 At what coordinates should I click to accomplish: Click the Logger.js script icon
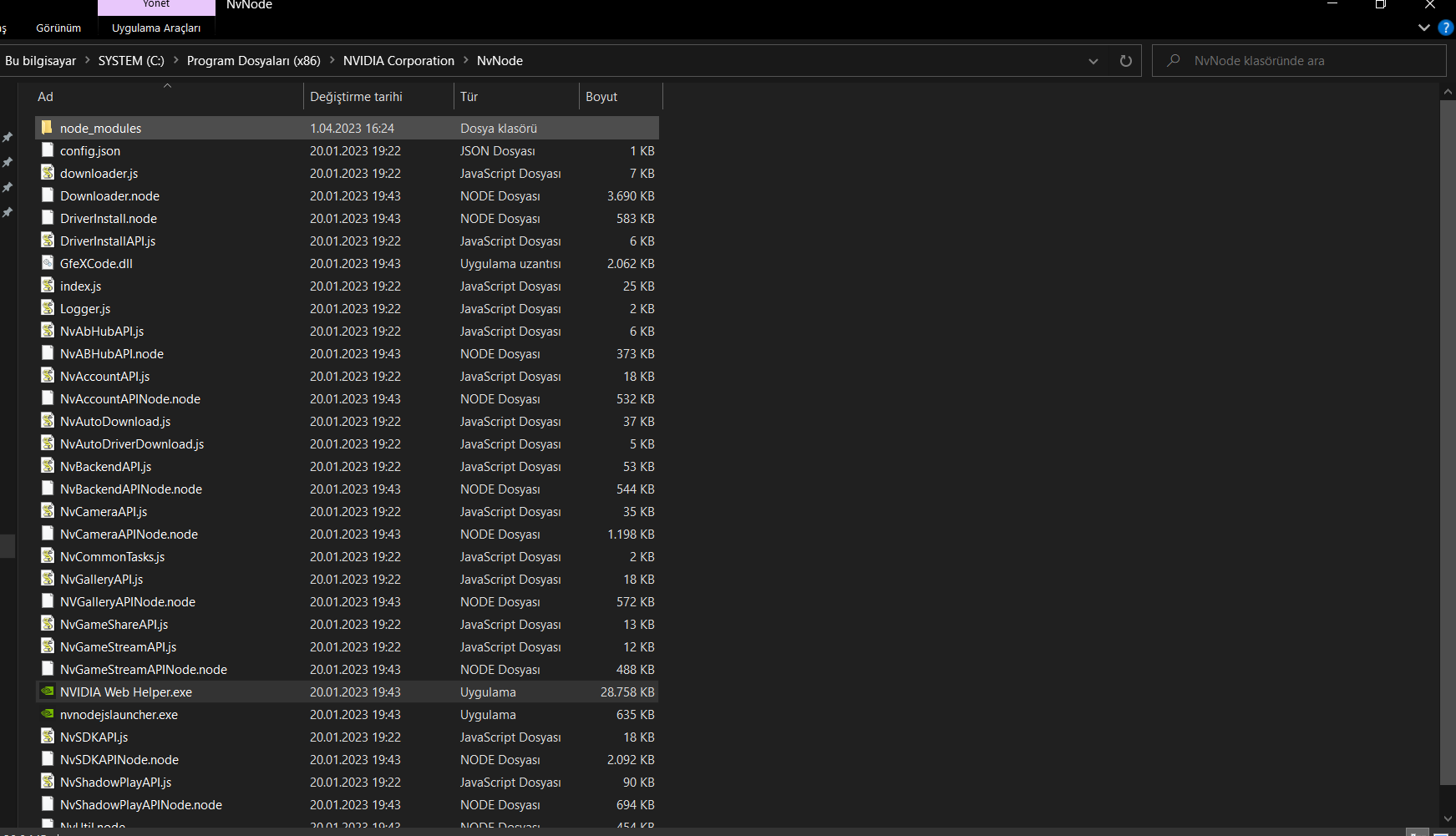[48, 308]
